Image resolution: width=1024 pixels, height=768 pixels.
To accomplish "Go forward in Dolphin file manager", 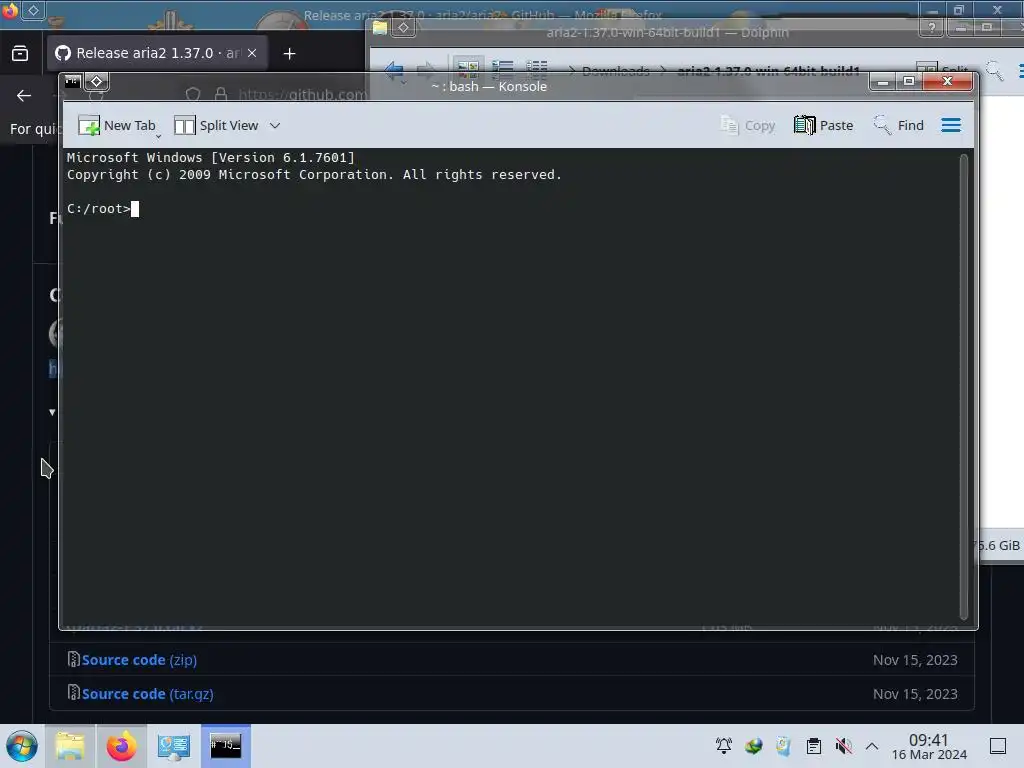I will (426, 70).
